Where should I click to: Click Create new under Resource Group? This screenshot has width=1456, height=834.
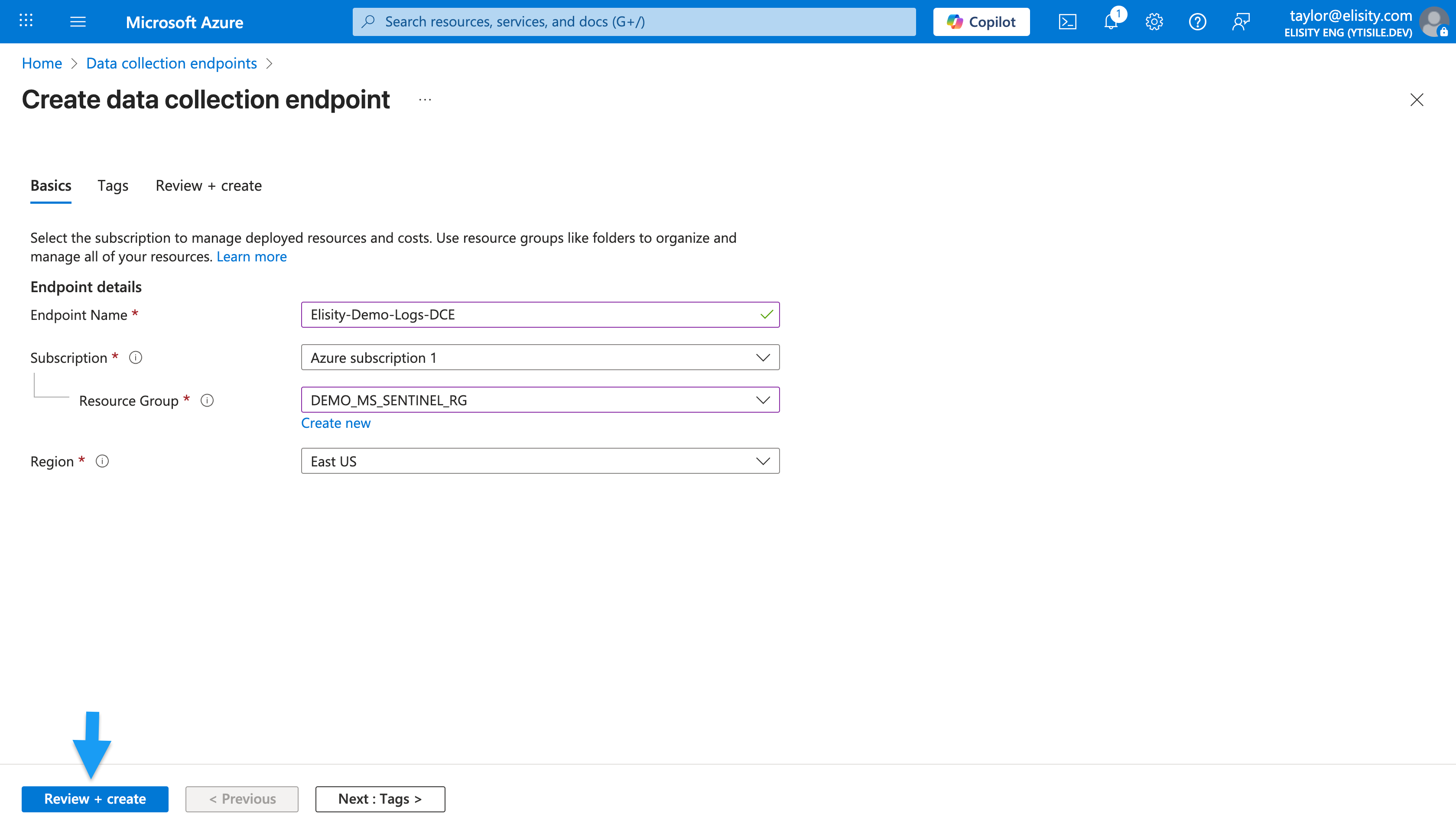coord(335,423)
